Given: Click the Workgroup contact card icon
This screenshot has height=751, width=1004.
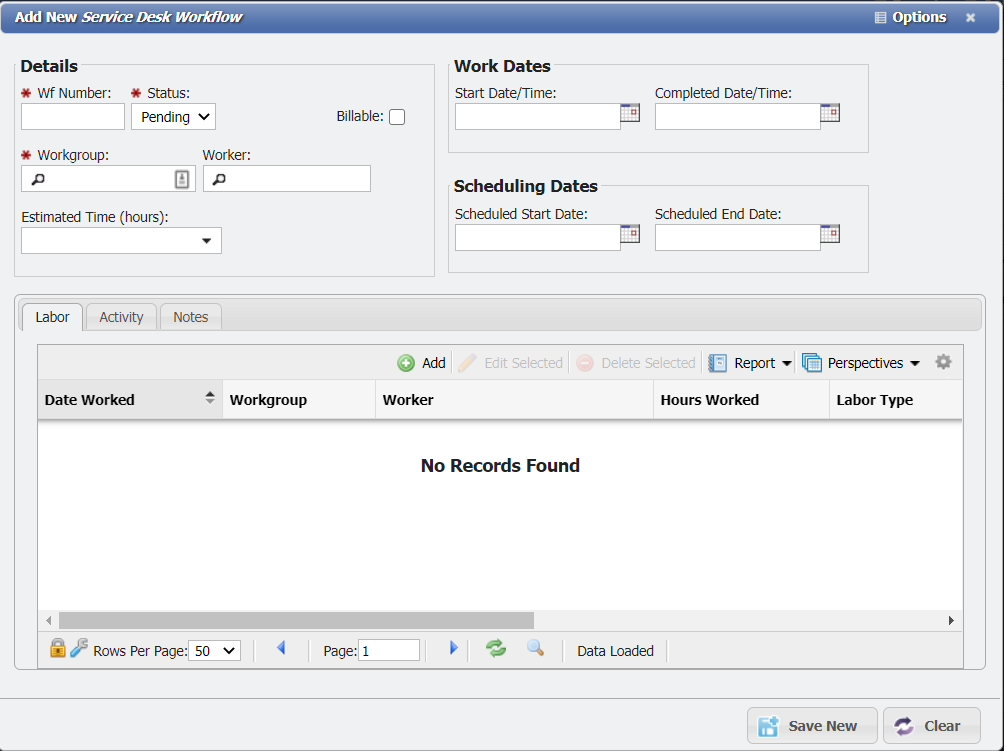Looking at the screenshot, I should click(x=182, y=179).
